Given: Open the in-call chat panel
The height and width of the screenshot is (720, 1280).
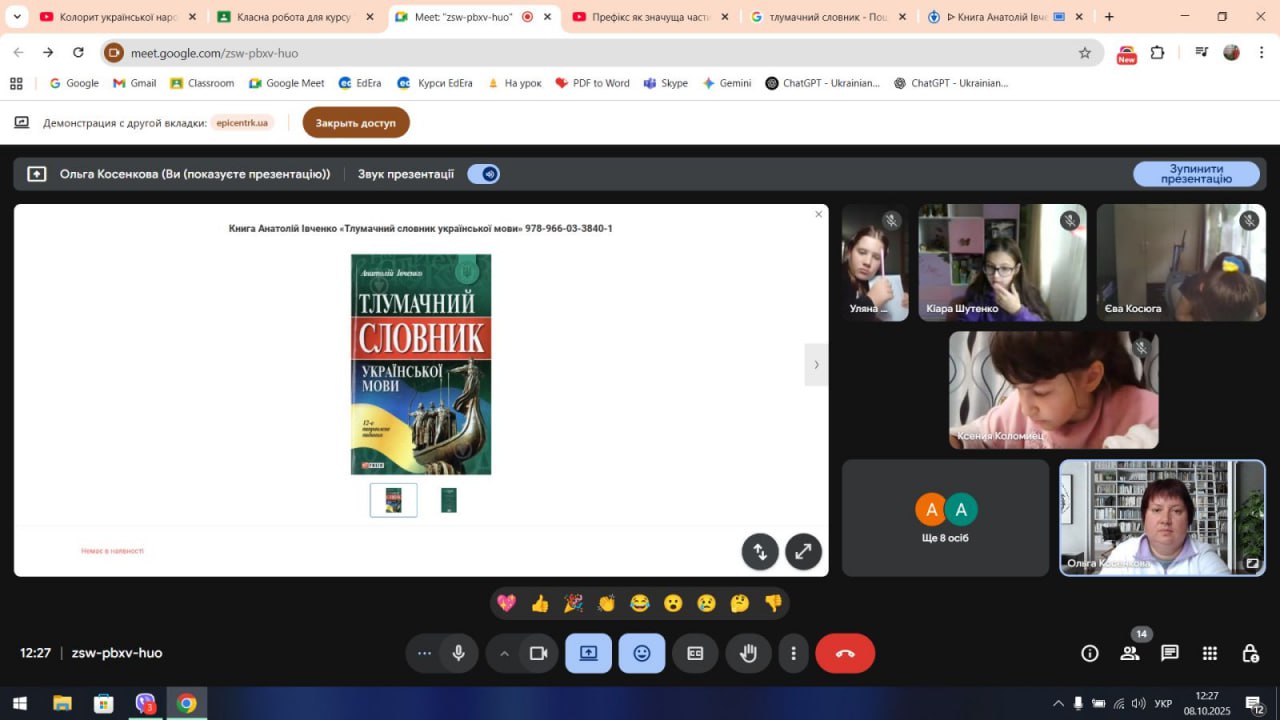Looking at the screenshot, I should coord(1169,653).
